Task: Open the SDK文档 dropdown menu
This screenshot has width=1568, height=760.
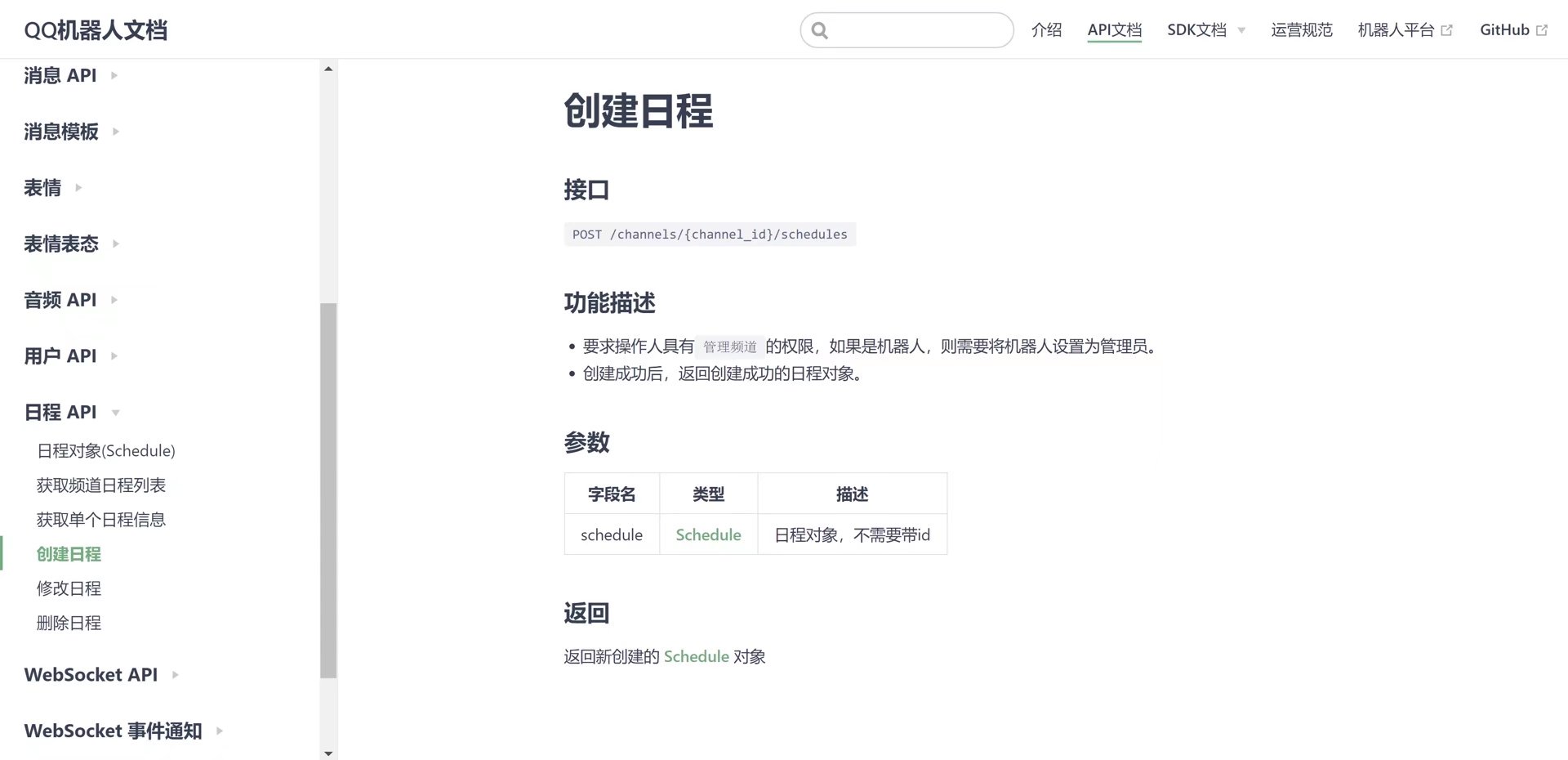Action: [1205, 30]
